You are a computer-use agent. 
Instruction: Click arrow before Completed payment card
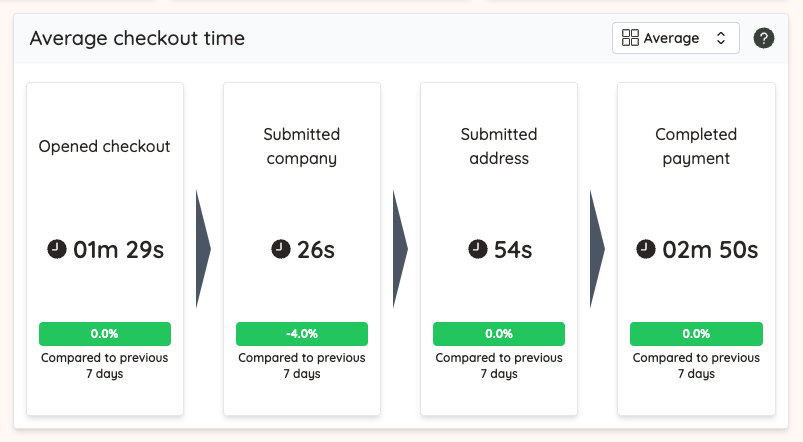[598, 249]
